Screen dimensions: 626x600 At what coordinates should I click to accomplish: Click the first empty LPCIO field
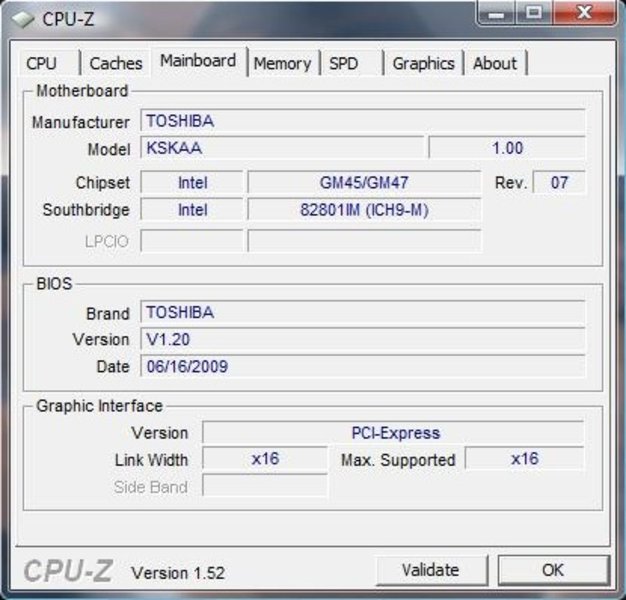(x=192, y=241)
